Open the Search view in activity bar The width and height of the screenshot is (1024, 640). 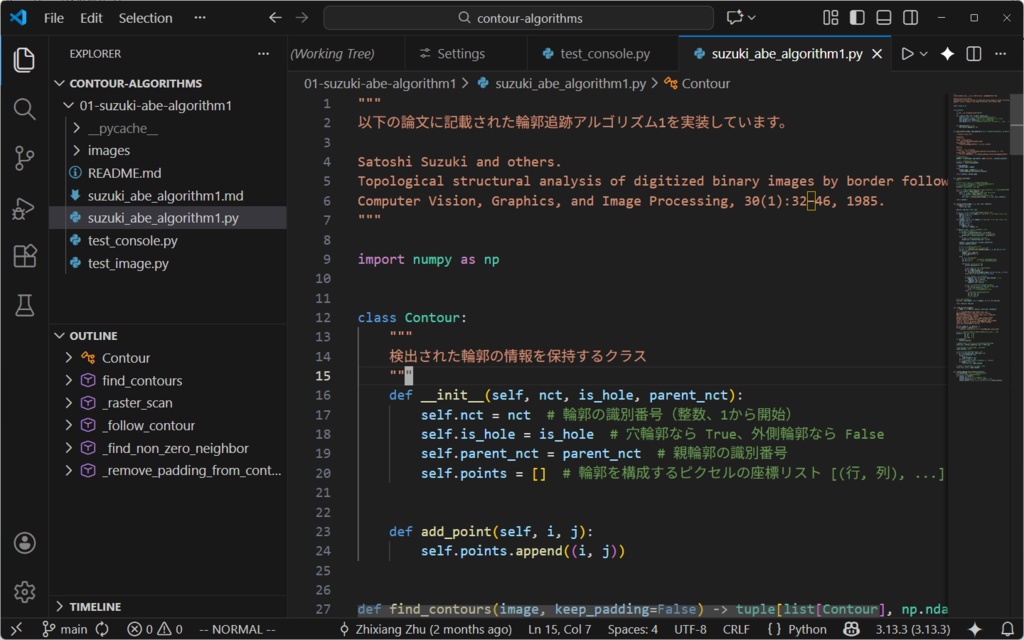pyautogui.click(x=24, y=110)
